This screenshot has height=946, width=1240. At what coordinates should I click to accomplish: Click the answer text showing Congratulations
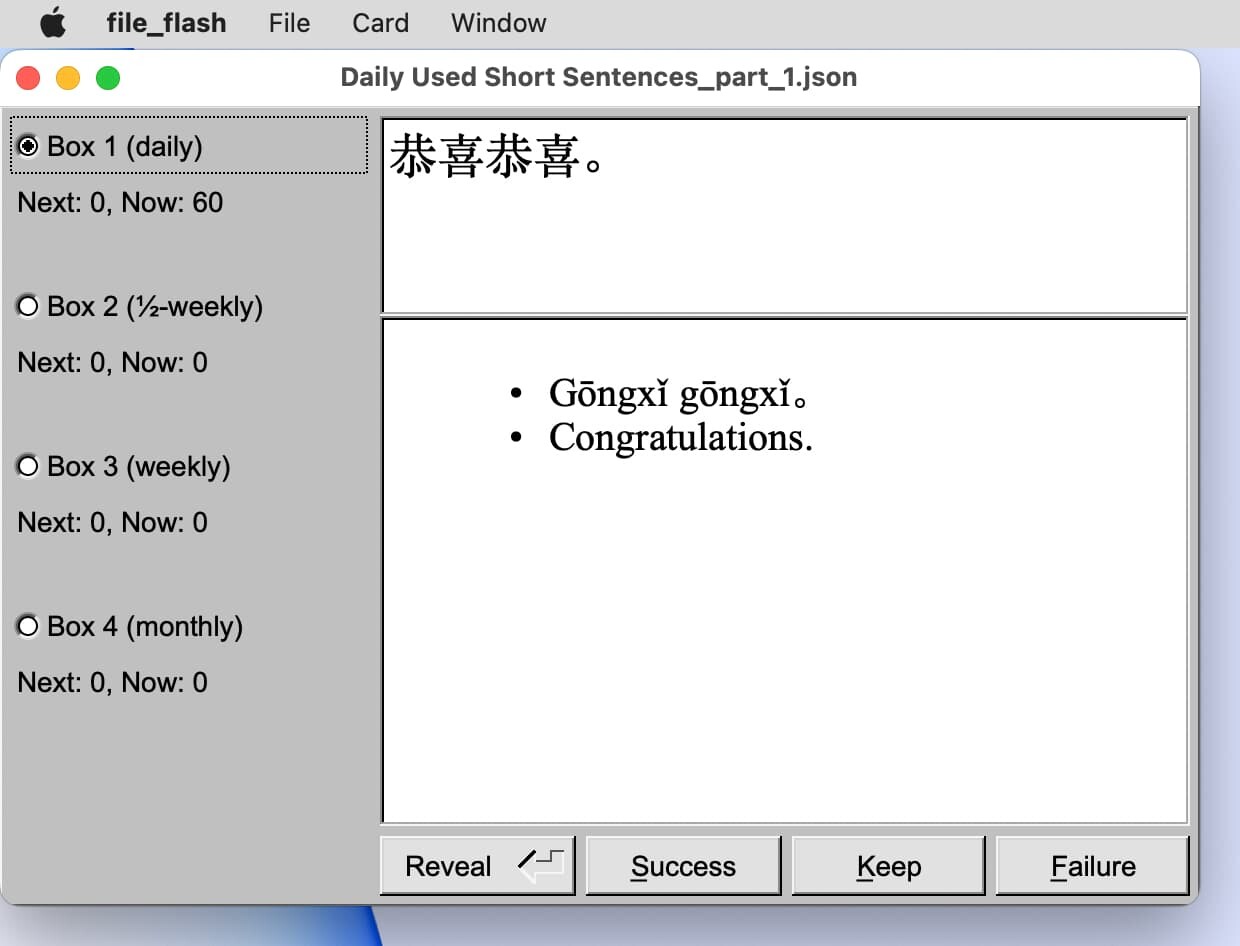680,438
